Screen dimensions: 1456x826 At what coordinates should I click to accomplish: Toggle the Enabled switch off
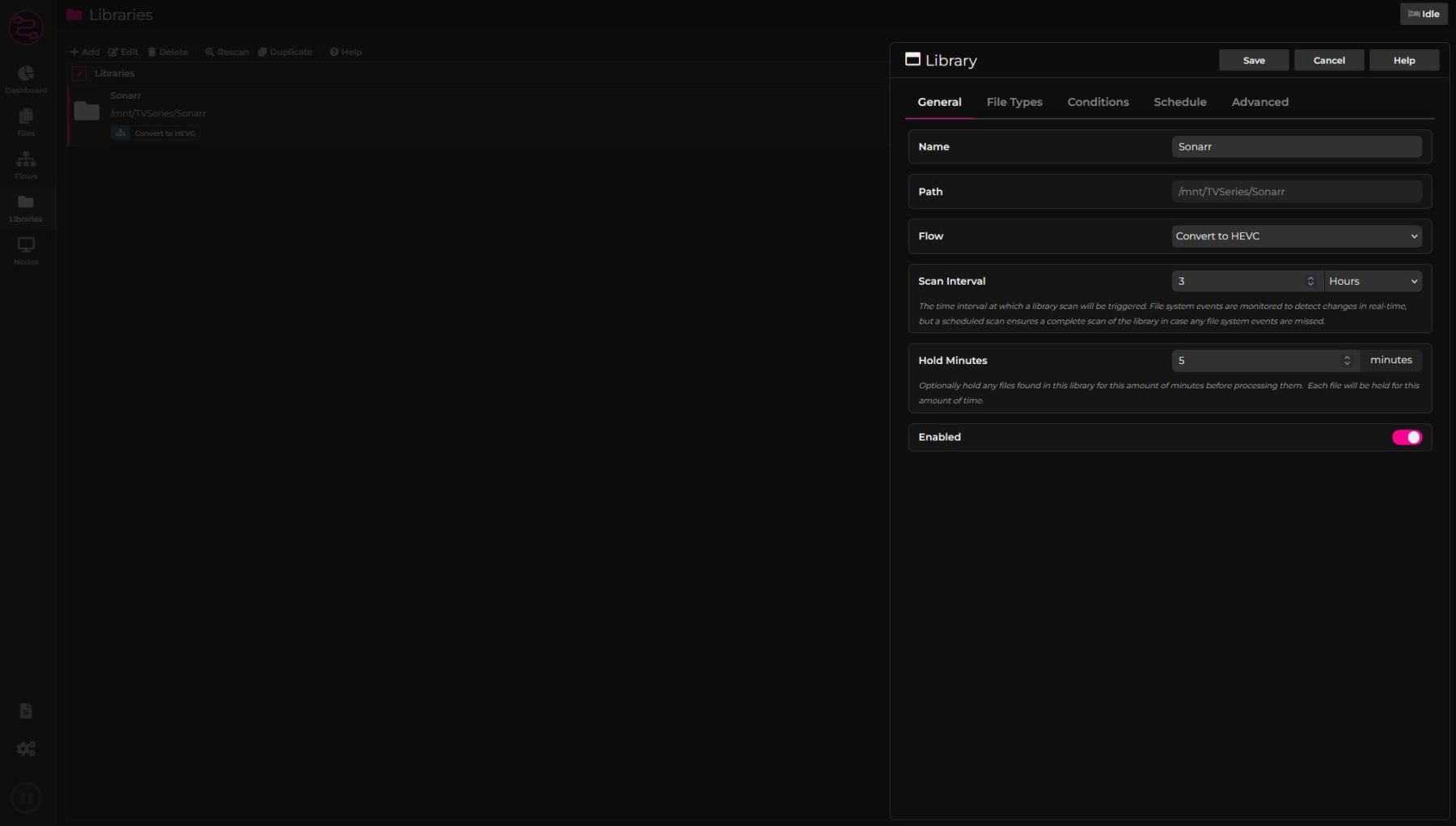point(1407,437)
